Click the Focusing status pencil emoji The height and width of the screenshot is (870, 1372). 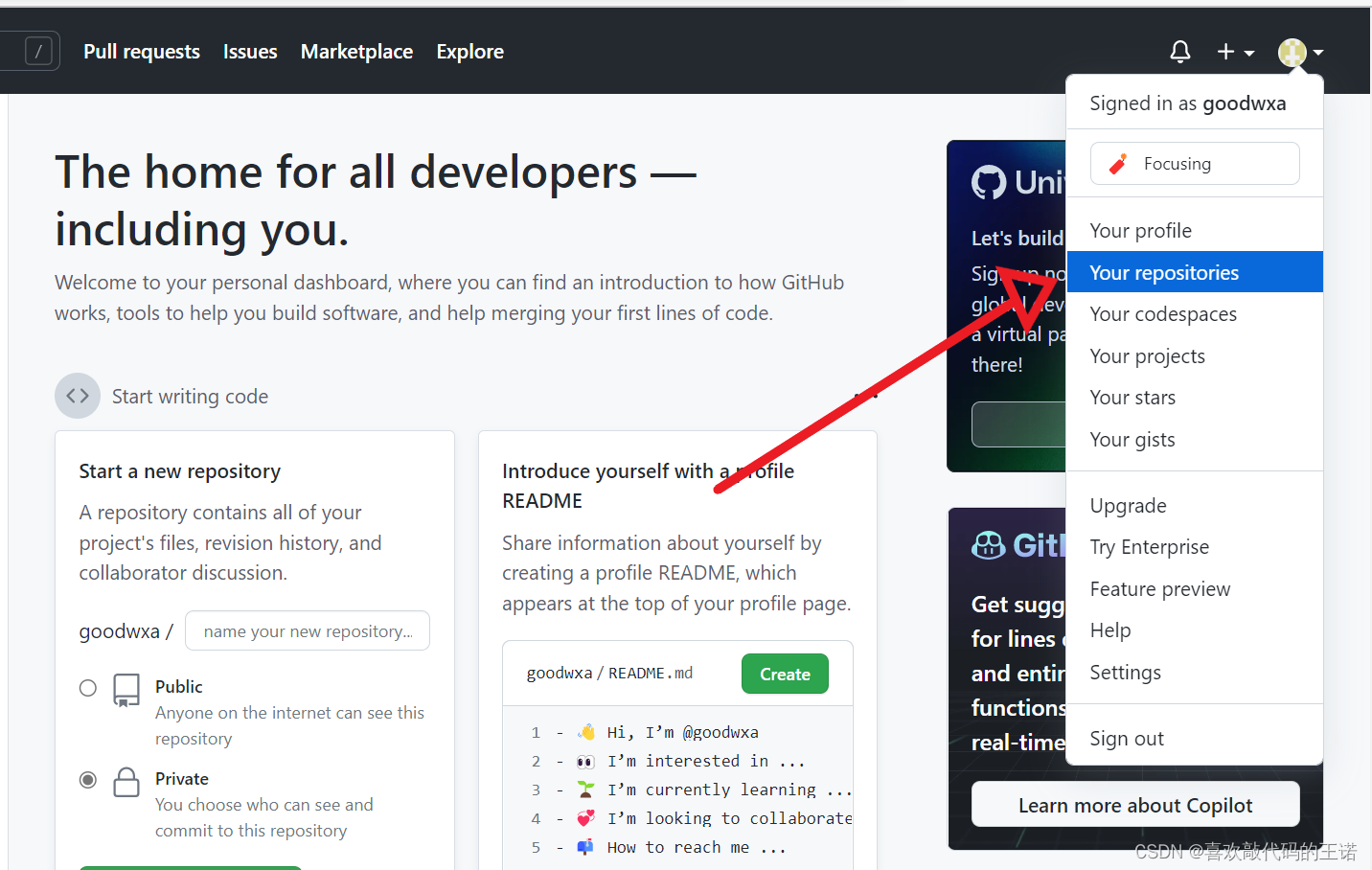pyautogui.click(x=1118, y=164)
